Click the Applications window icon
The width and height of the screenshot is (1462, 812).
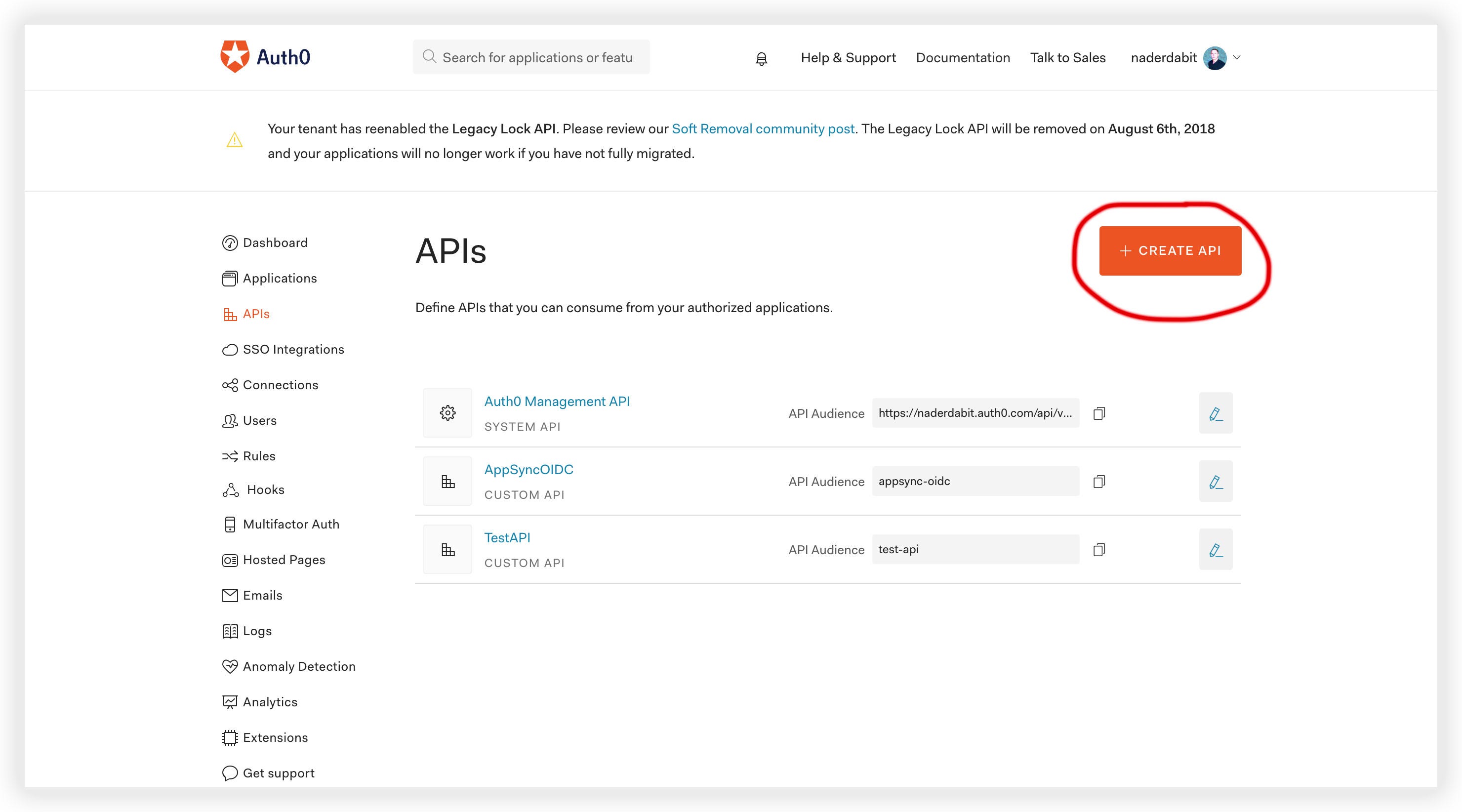click(x=230, y=279)
